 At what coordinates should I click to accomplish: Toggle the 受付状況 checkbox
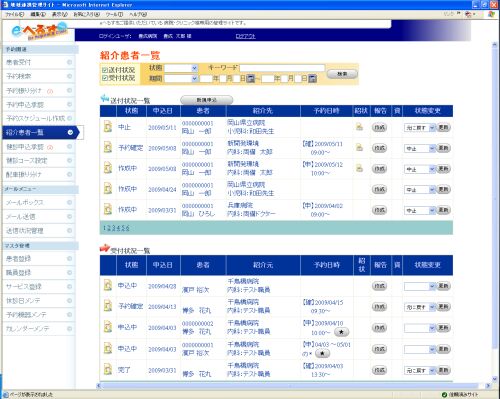click(x=105, y=78)
